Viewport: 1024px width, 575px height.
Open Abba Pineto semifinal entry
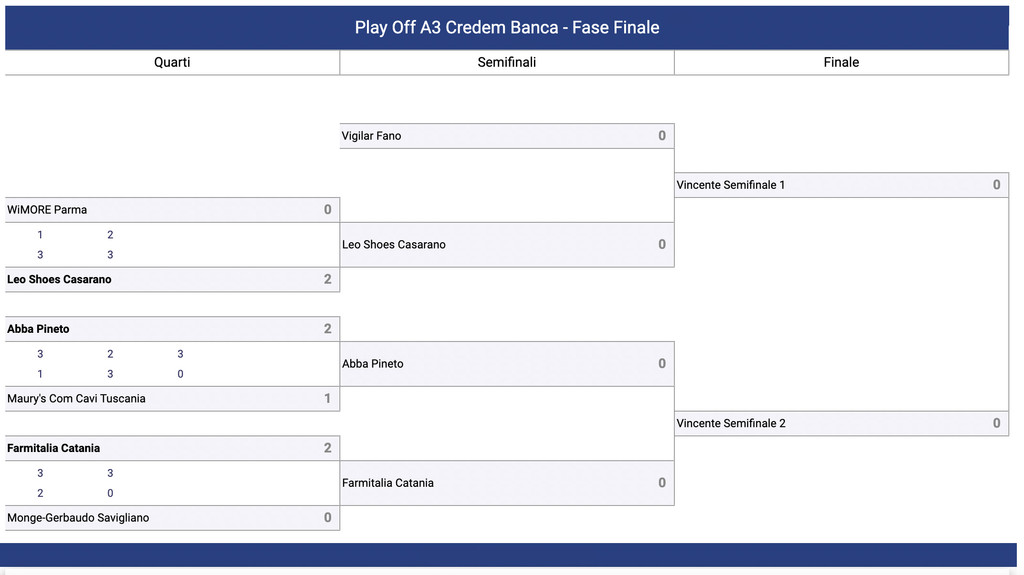507,364
